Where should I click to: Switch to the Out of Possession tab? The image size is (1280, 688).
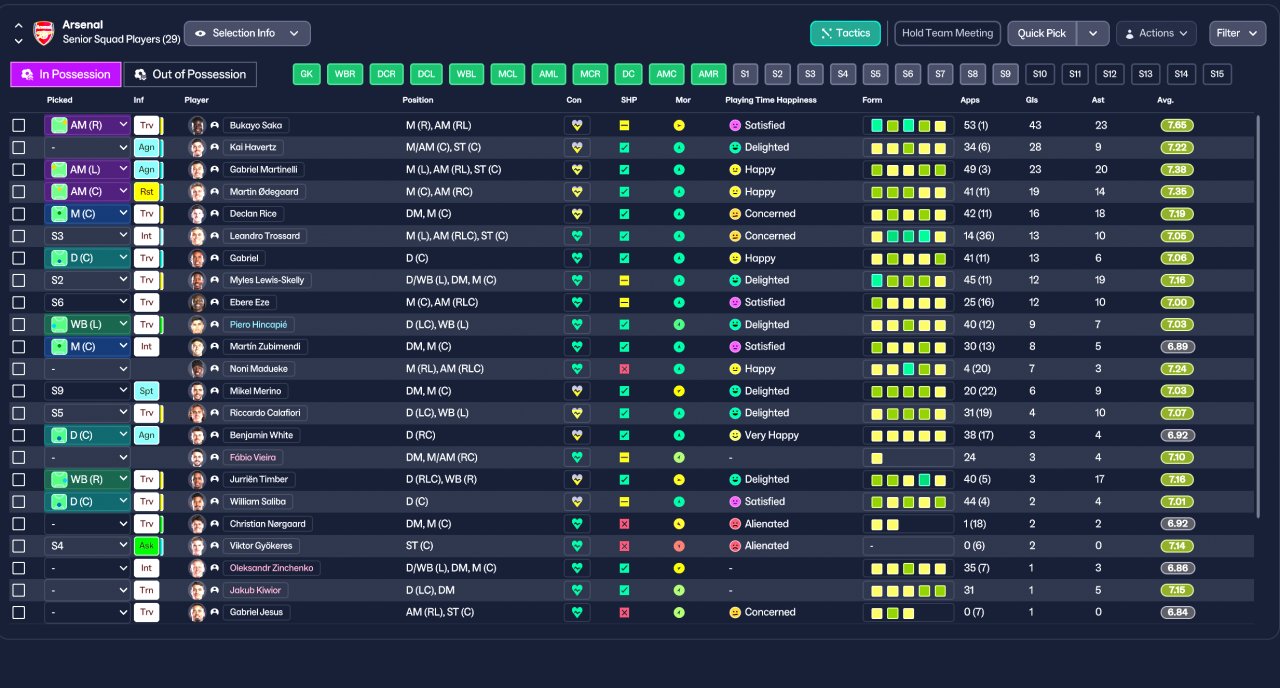click(190, 74)
